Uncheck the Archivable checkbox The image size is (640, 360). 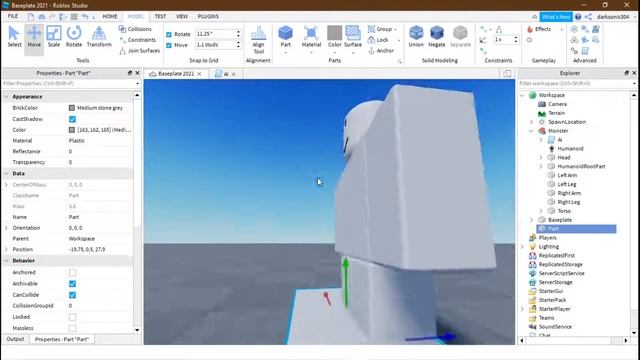tap(72, 284)
